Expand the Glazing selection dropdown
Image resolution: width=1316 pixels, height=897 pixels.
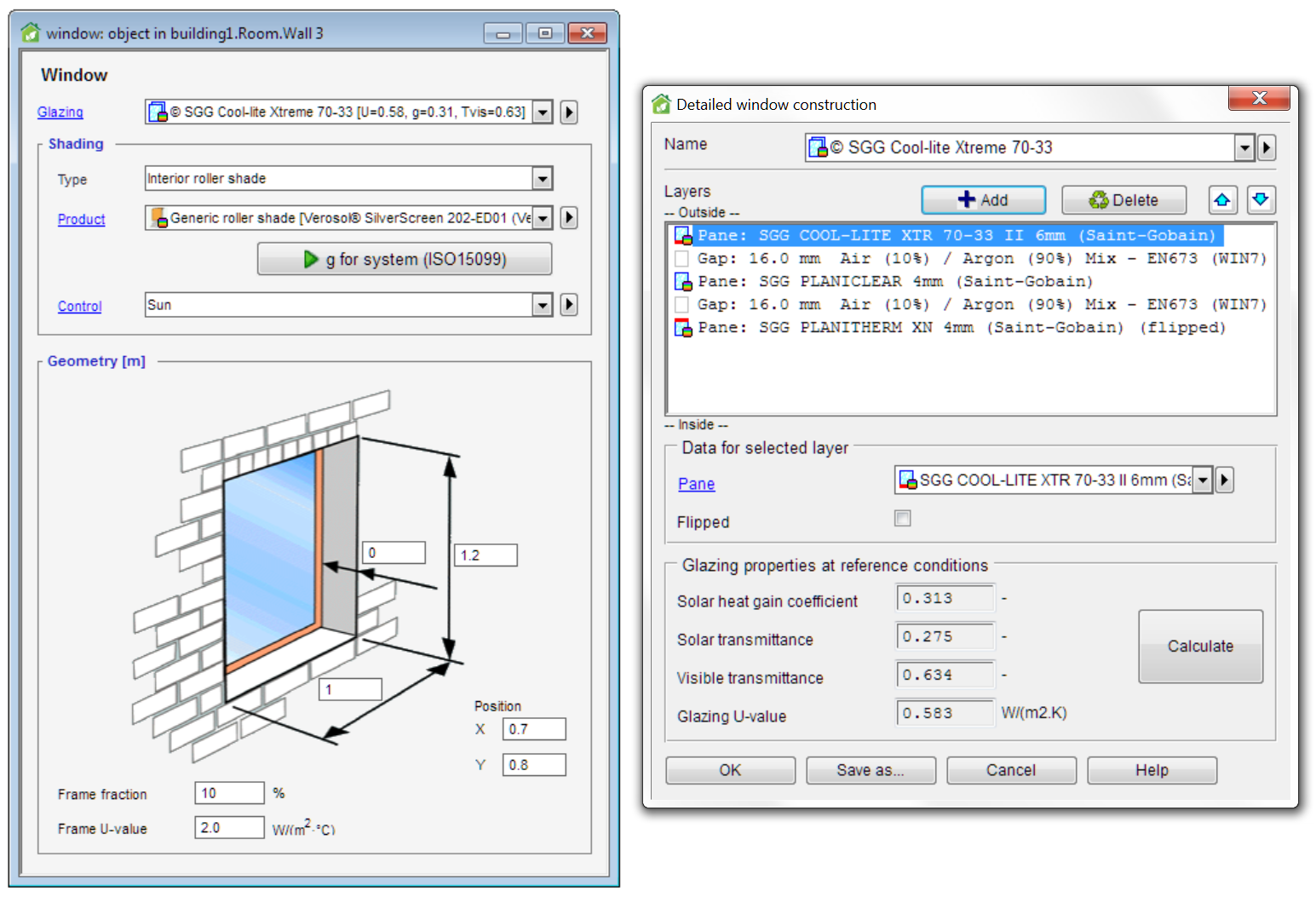(x=542, y=112)
